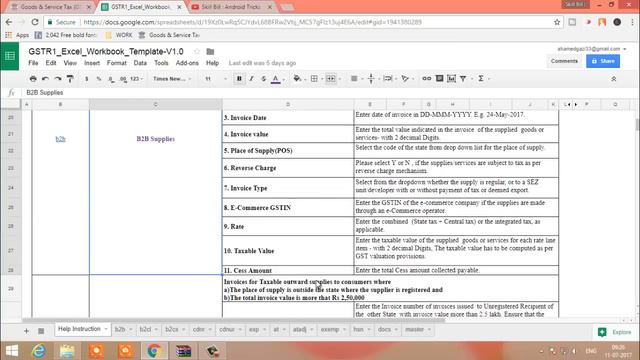Open horizontal align options
This screenshot has height=360, width=640.
click(354, 78)
